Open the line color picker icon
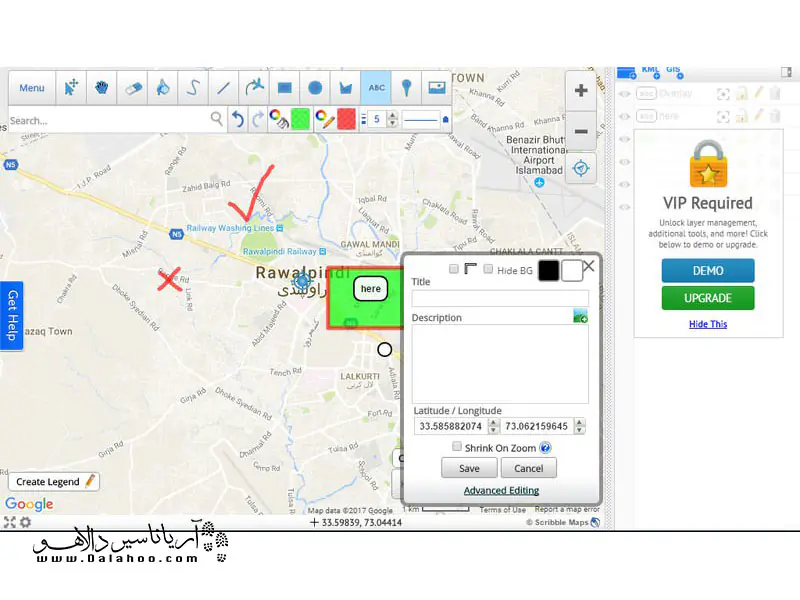800x600 pixels. (325, 119)
